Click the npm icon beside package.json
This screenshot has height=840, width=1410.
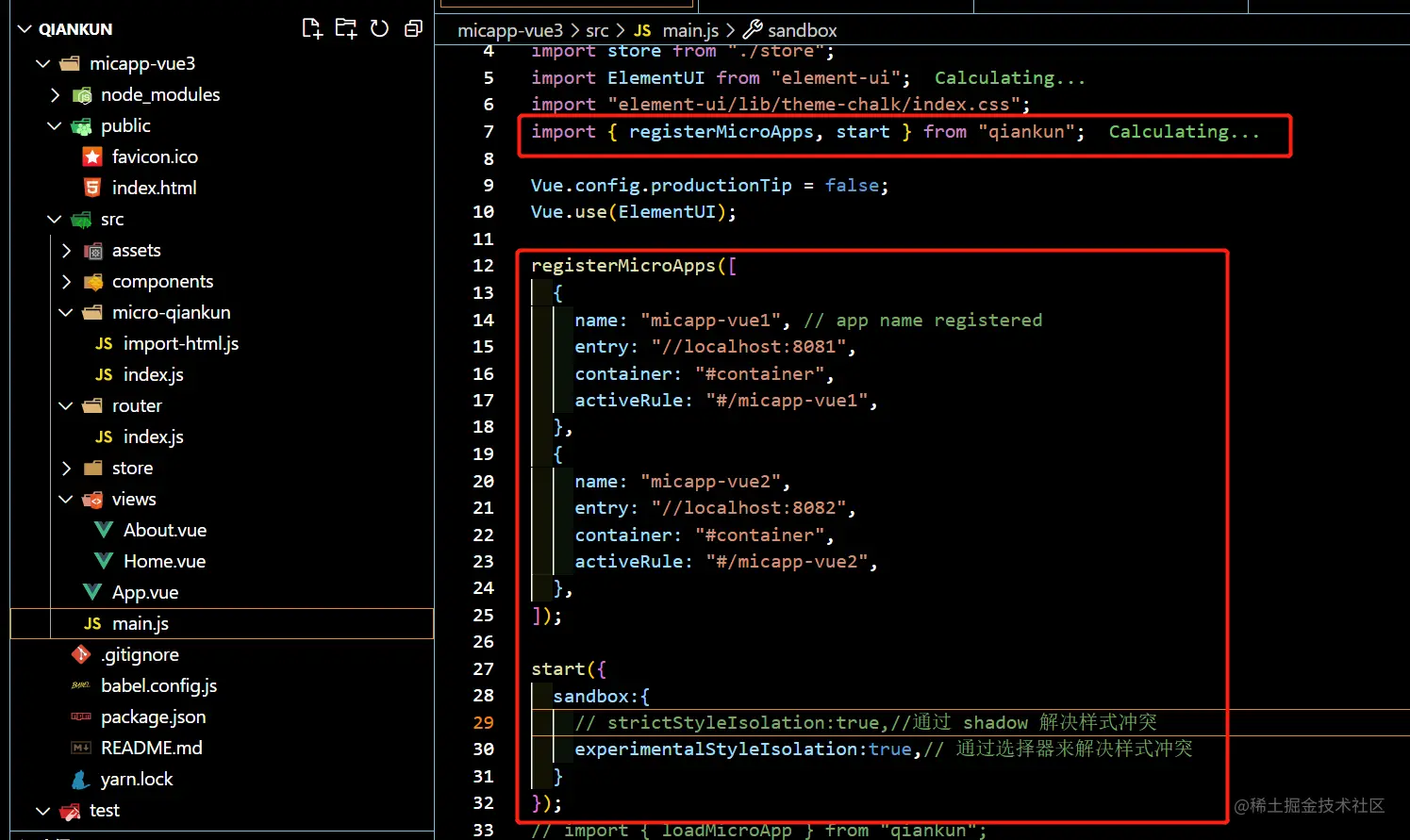pos(81,716)
